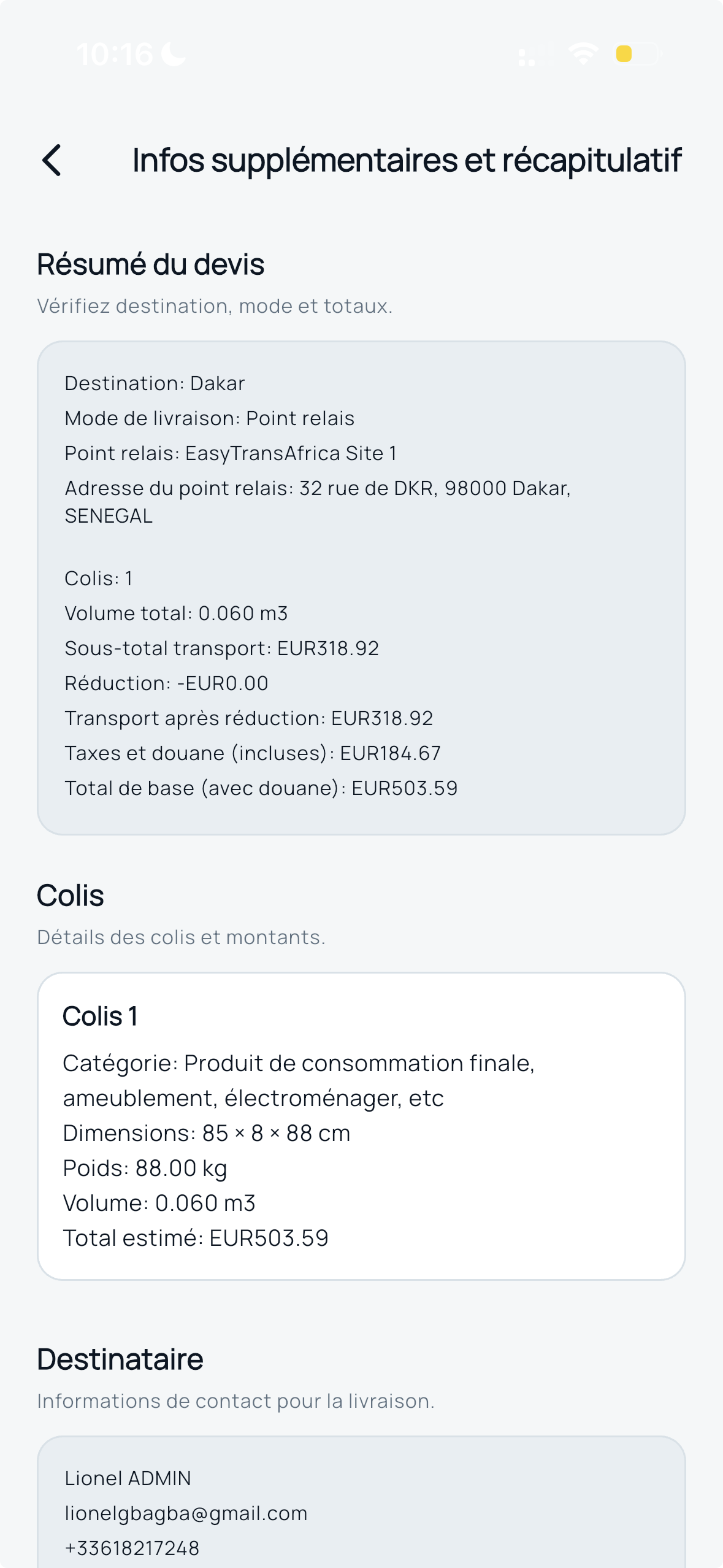The height and width of the screenshot is (1568, 723).
Task: Tap the page title Infos supplémentaires et récapitulatif
Action: [407, 160]
